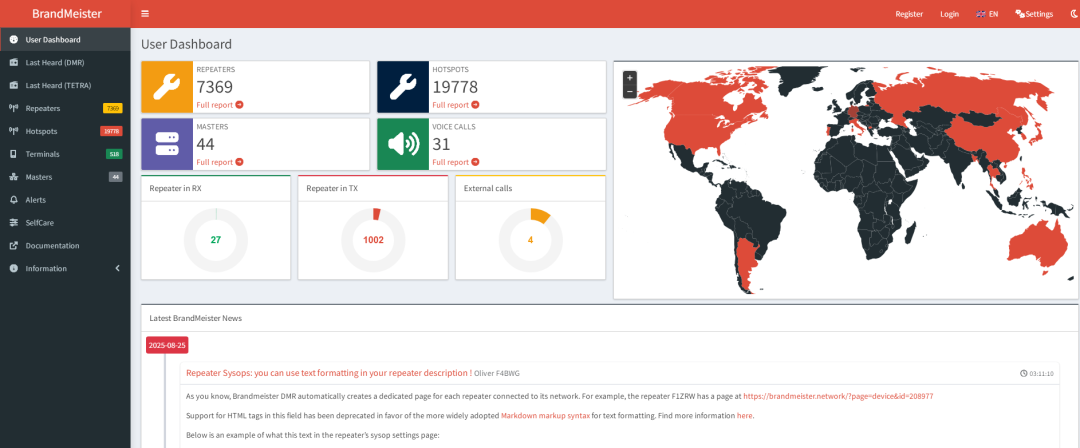
Task: Click the Repeater in TX donut chart
Action: [373, 240]
